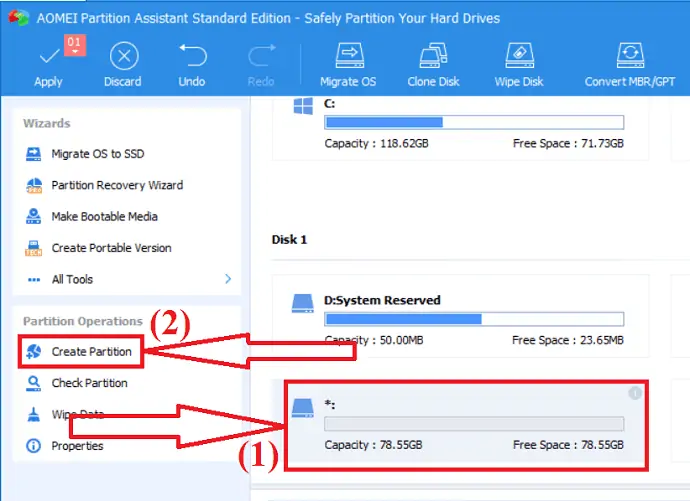This screenshot has height=501, width=690.
Task: Choose the Check Partition operation
Action: pyautogui.click(x=89, y=383)
